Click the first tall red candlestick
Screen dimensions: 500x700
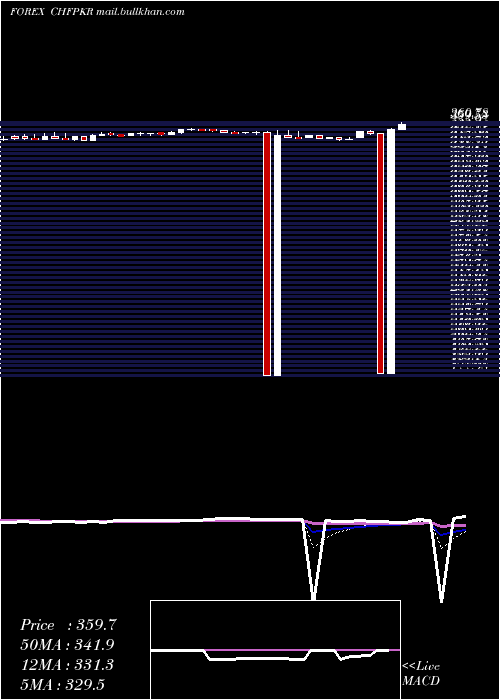coord(267,254)
